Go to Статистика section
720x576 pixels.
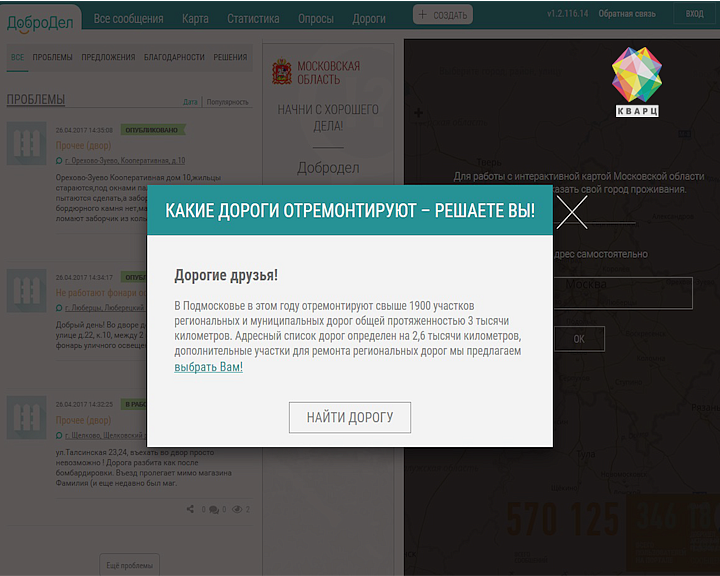[253, 19]
